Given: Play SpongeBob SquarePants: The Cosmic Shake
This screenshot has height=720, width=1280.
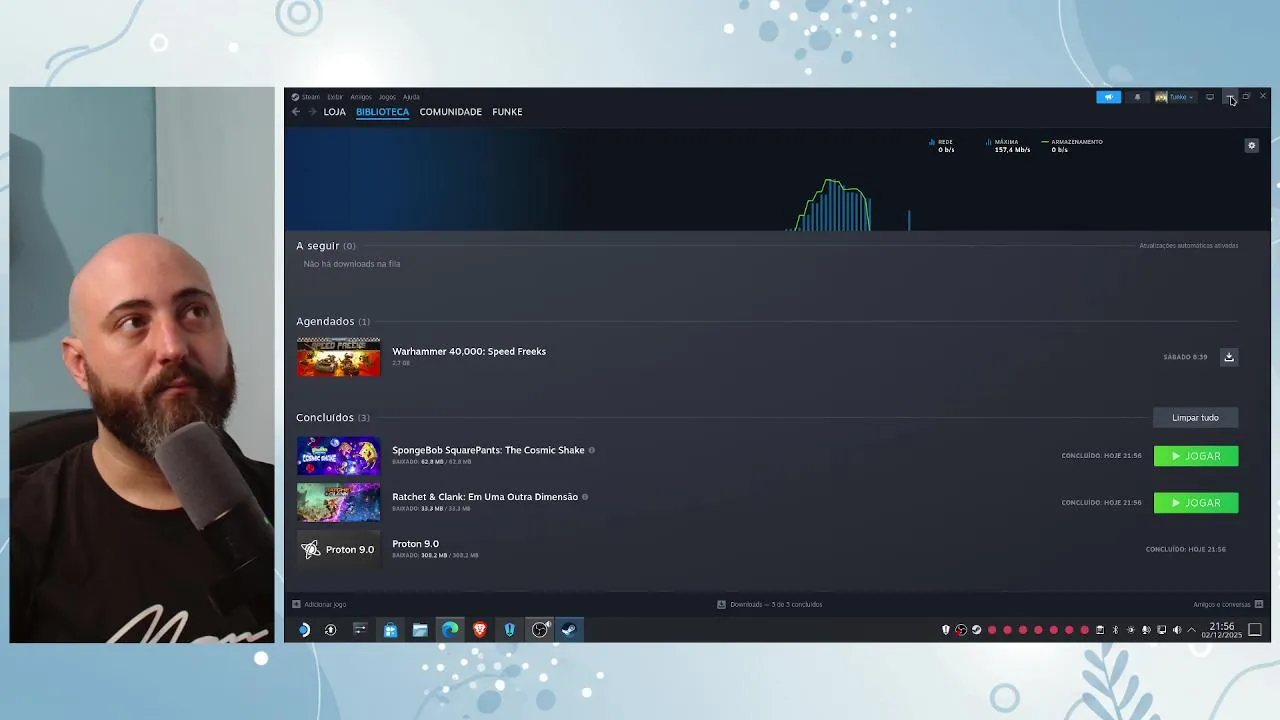Looking at the screenshot, I should click(x=1196, y=456).
